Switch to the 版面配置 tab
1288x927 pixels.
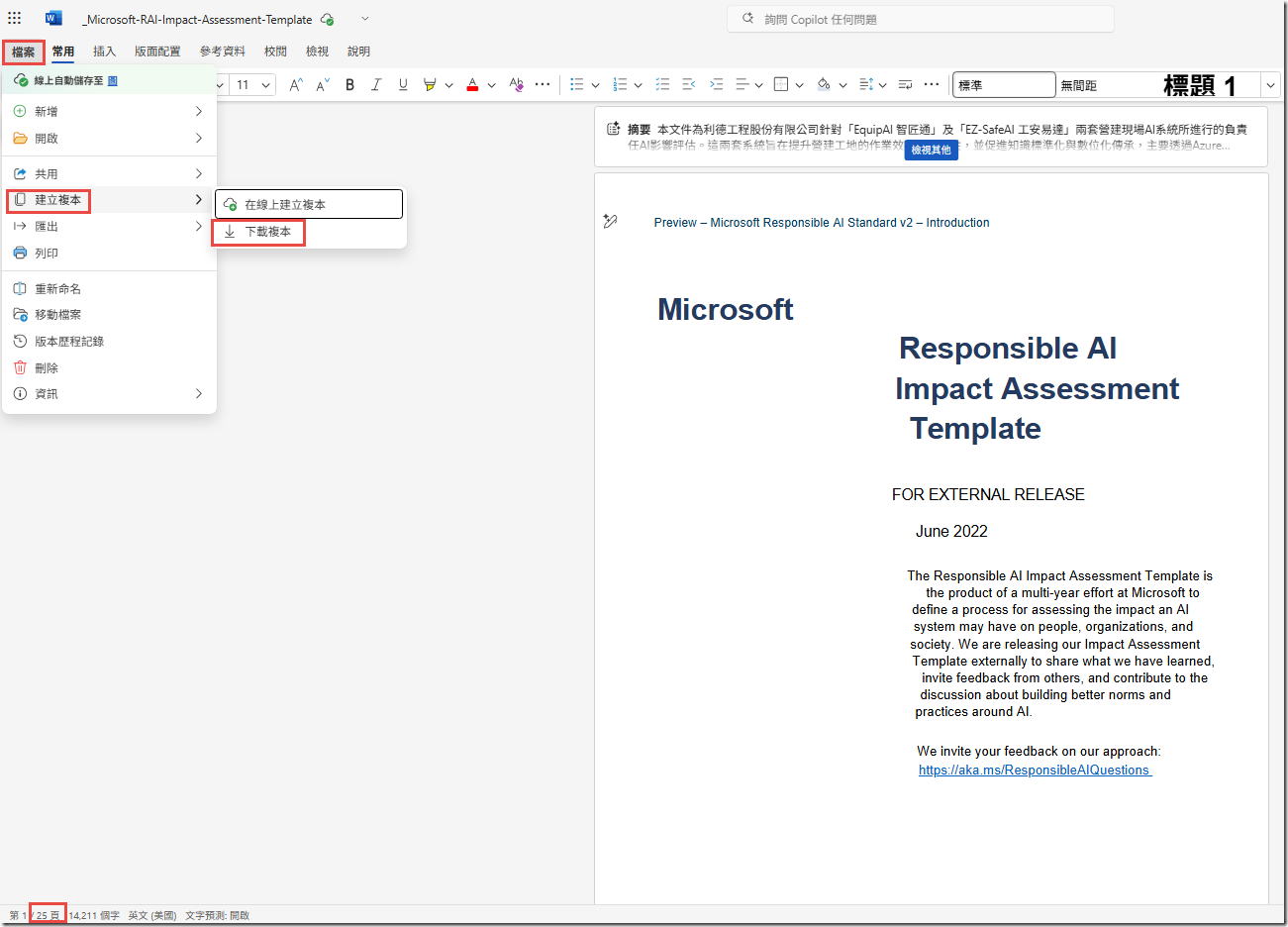[157, 51]
